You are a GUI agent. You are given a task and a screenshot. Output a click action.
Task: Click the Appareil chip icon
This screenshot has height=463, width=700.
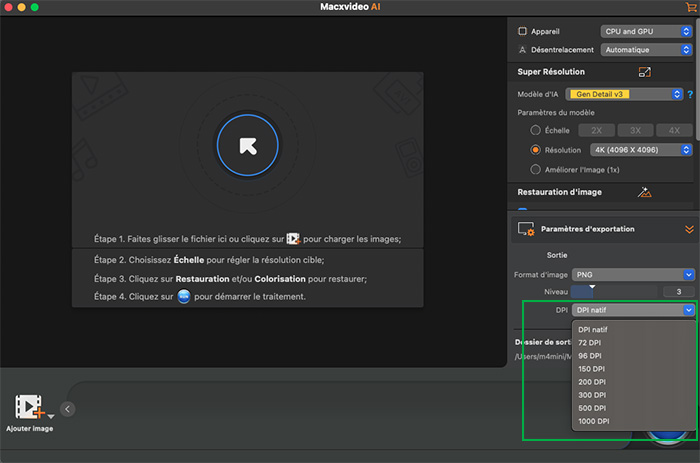522,31
